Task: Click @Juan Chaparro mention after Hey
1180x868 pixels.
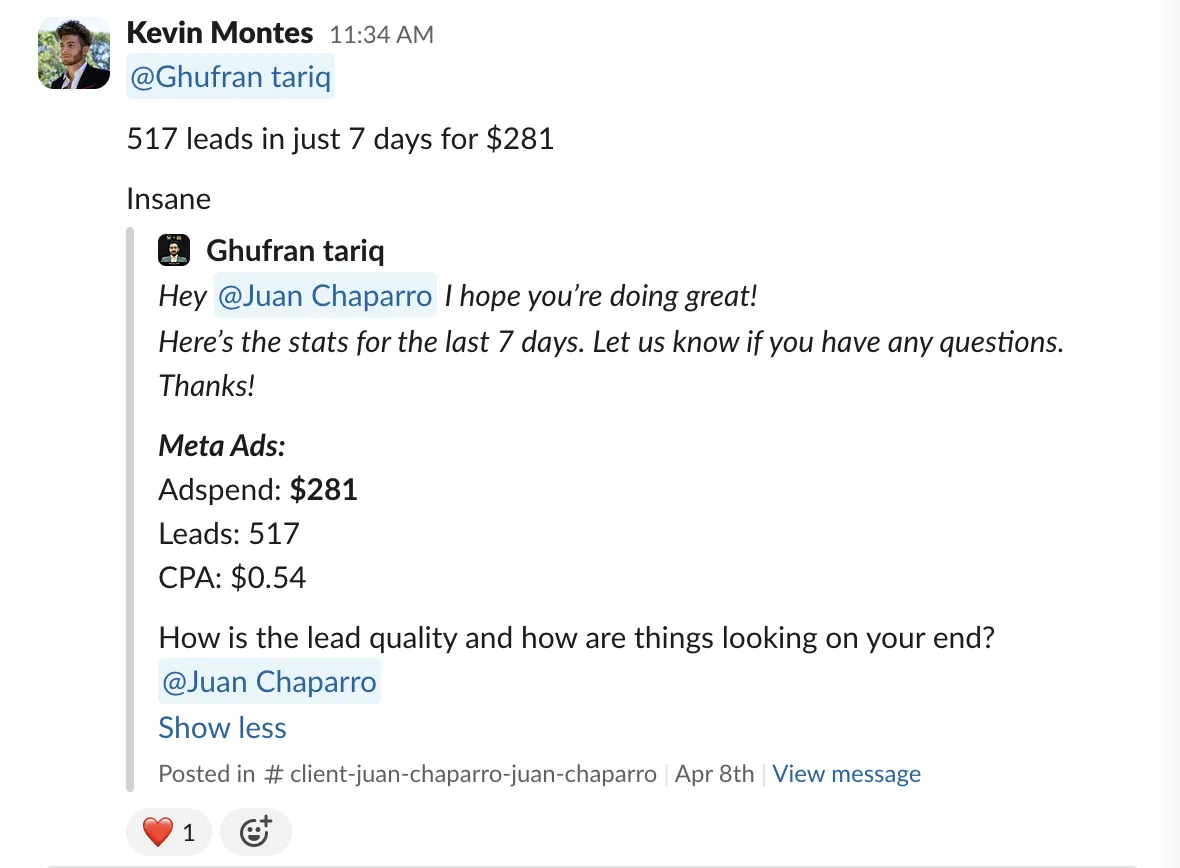Action: pyautogui.click(x=325, y=295)
